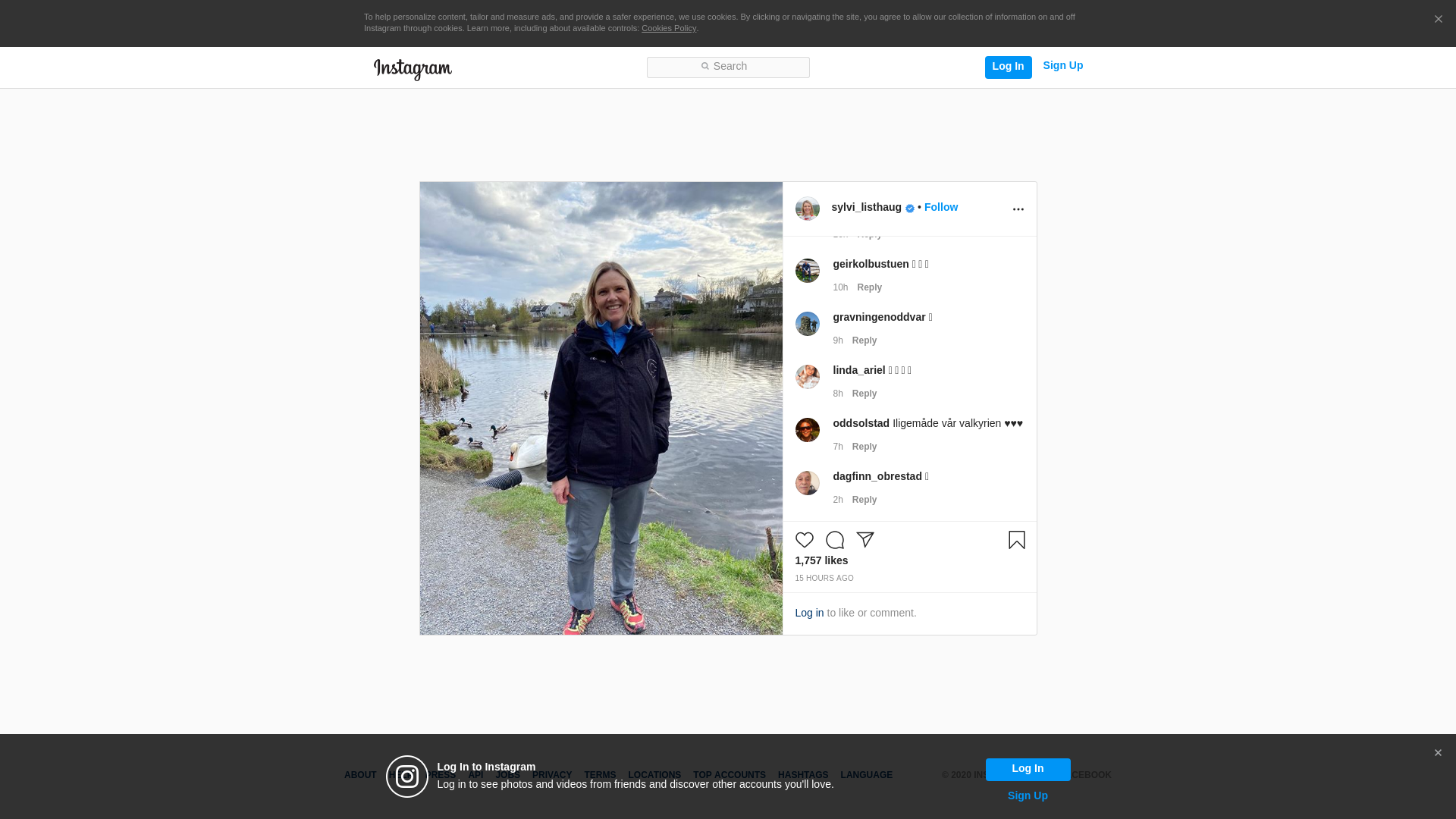
Task: Click the bottom bar Sign Up link
Action: [1028, 795]
